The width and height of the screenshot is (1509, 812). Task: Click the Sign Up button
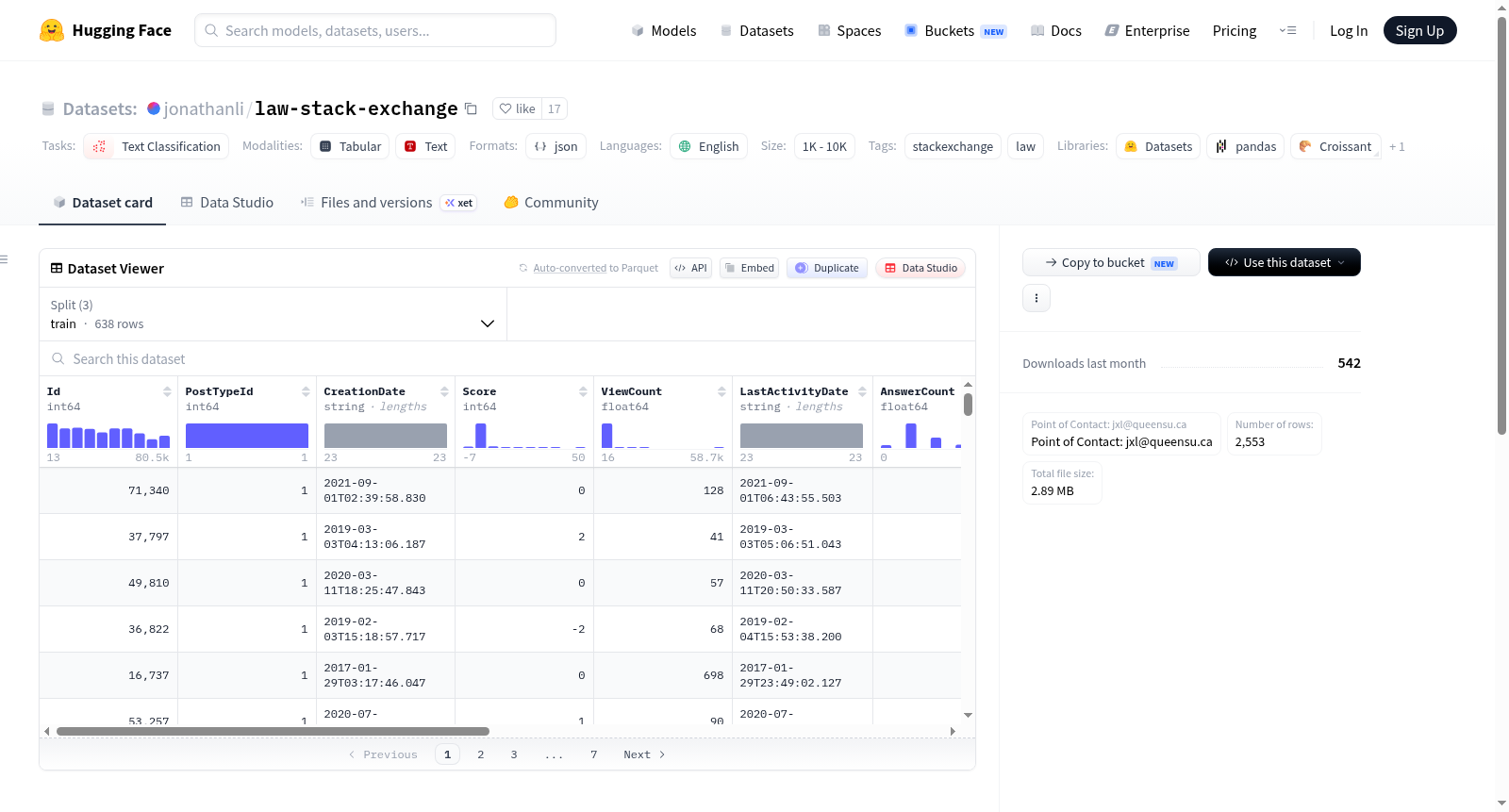pyautogui.click(x=1419, y=30)
